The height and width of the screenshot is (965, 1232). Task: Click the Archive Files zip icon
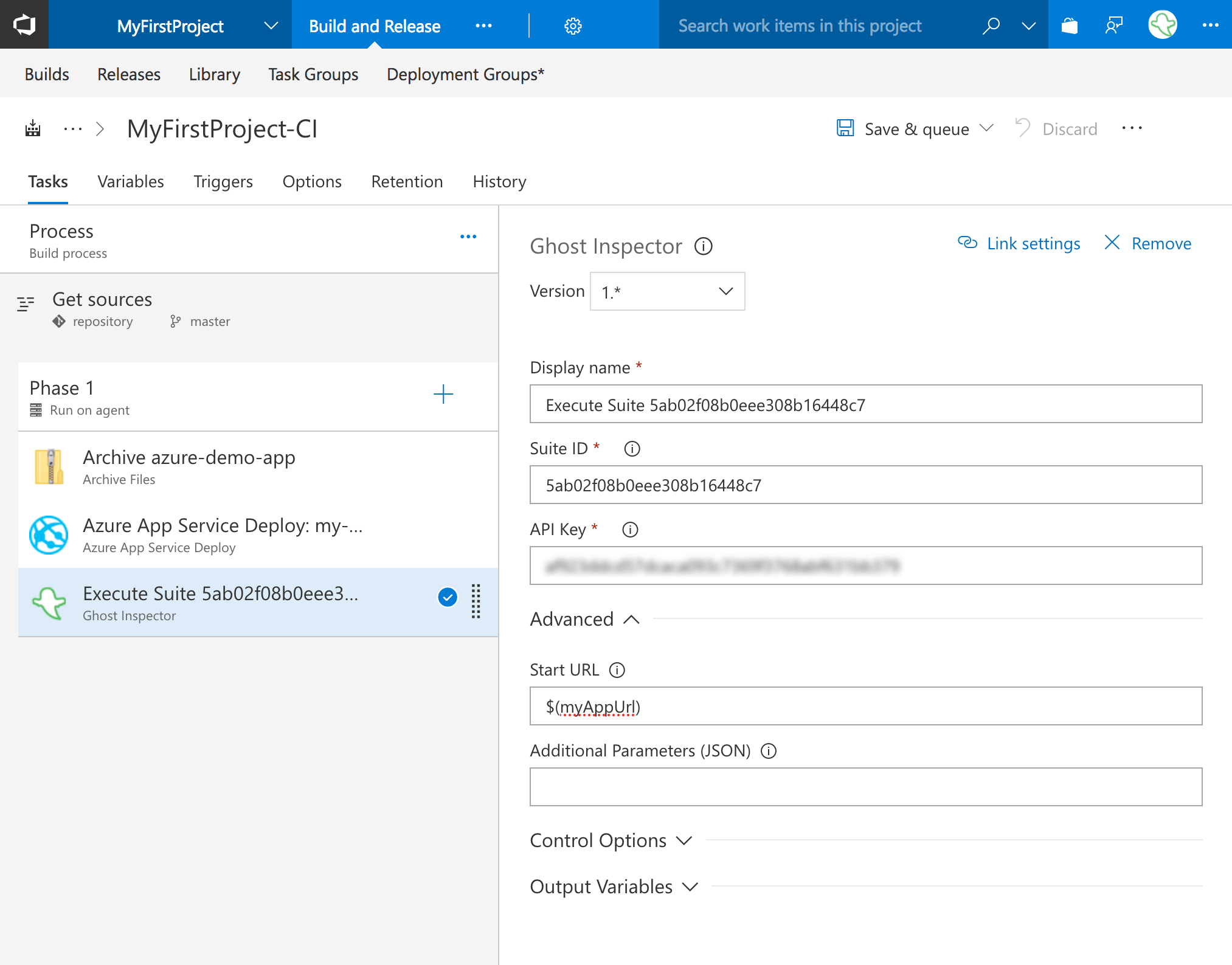[49, 466]
